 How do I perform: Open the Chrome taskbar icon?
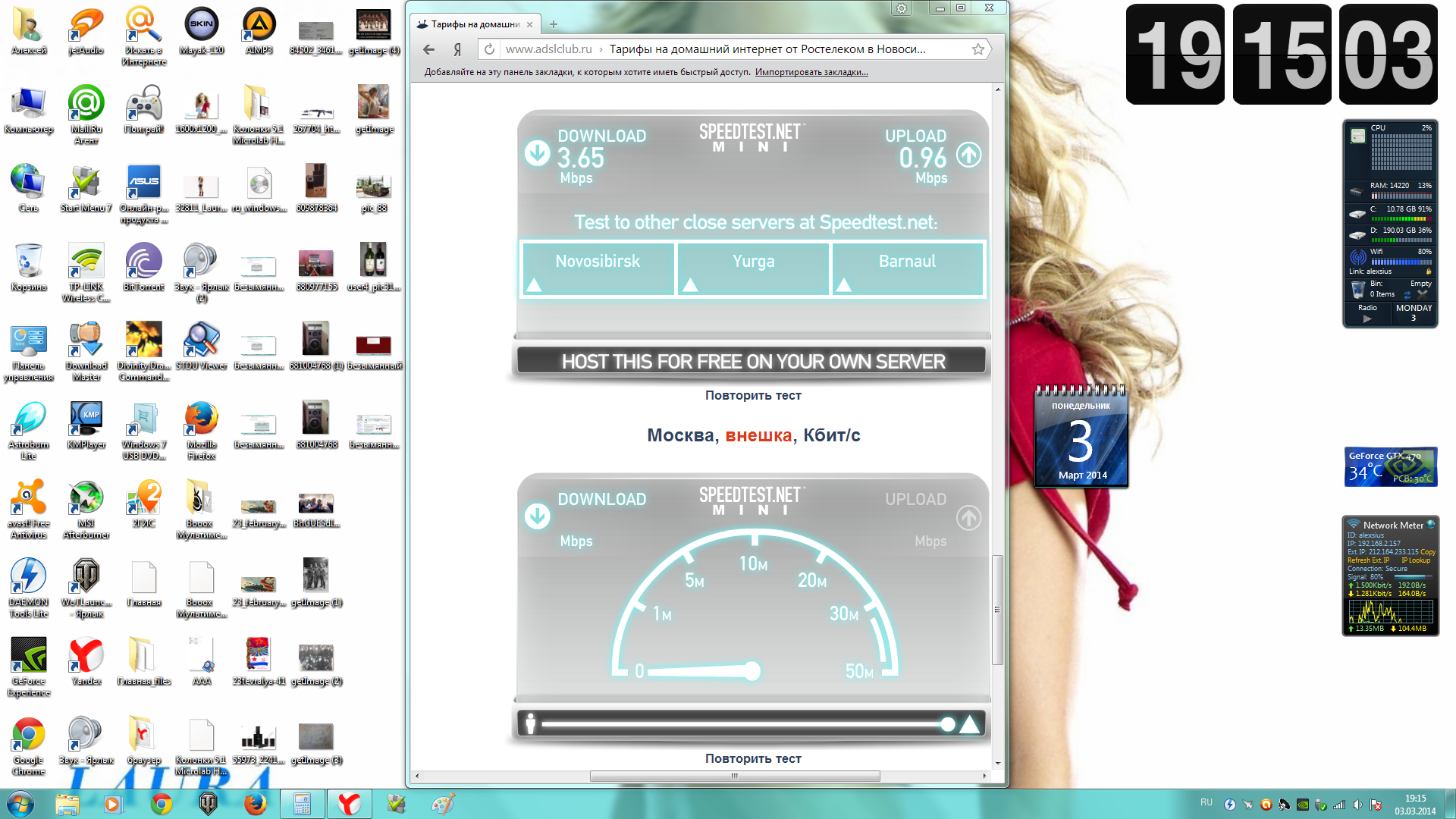click(x=161, y=804)
